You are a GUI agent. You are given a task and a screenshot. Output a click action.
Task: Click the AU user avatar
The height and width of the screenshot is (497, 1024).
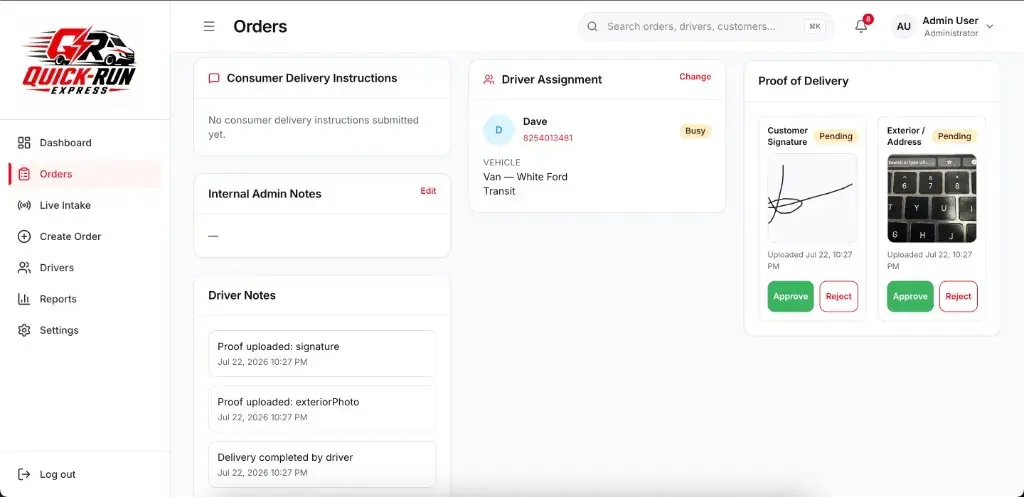tap(904, 27)
